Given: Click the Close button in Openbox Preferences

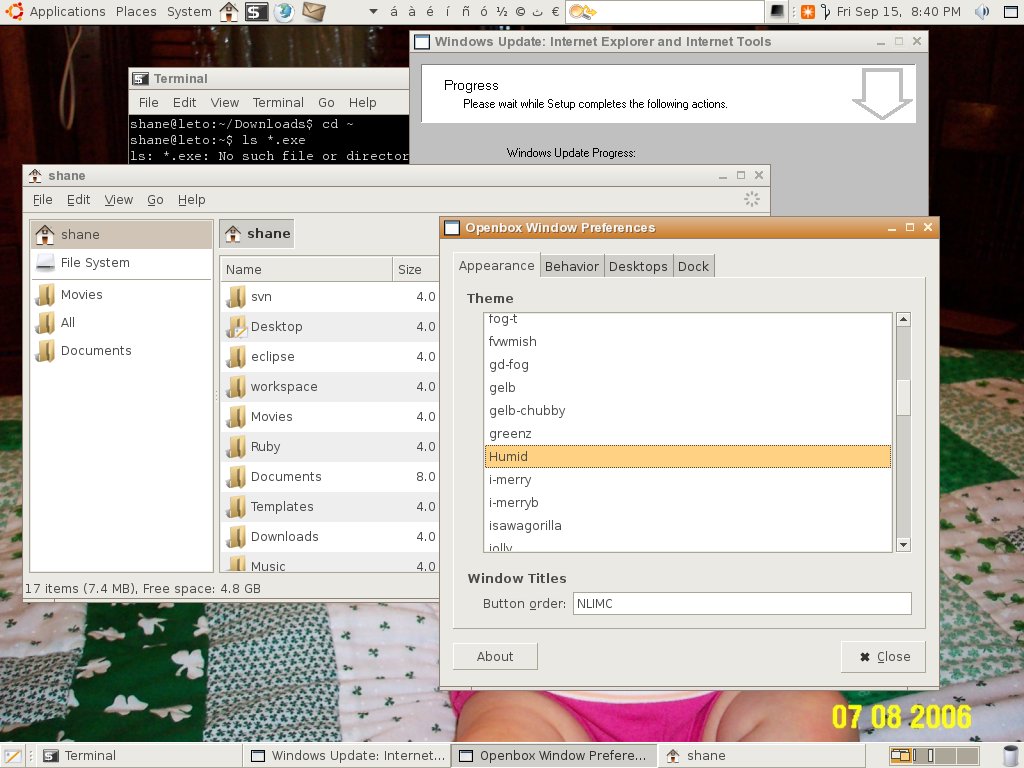Looking at the screenshot, I should [x=884, y=656].
